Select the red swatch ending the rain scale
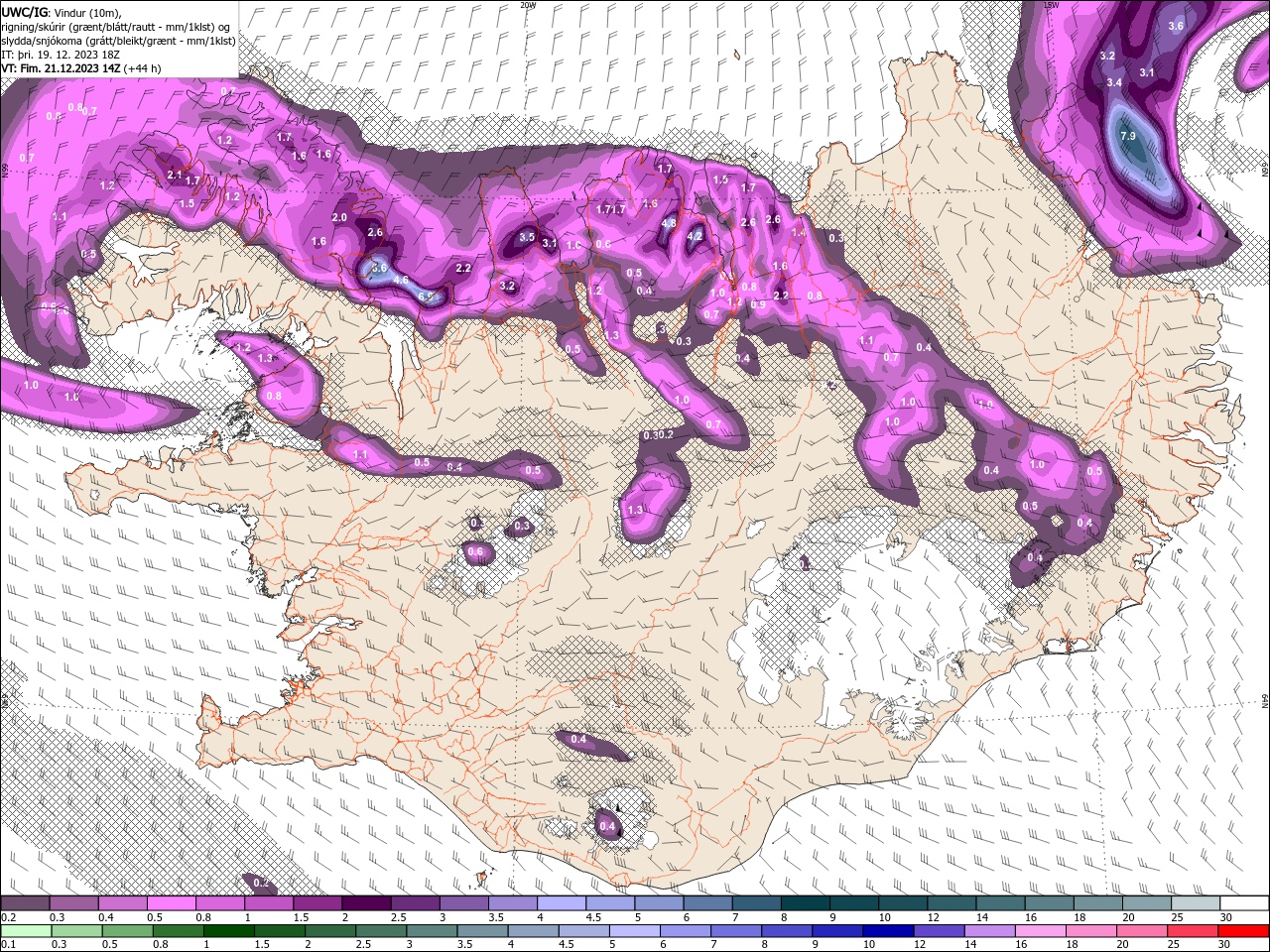The width and height of the screenshot is (1270, 952). pos(1244,931)
